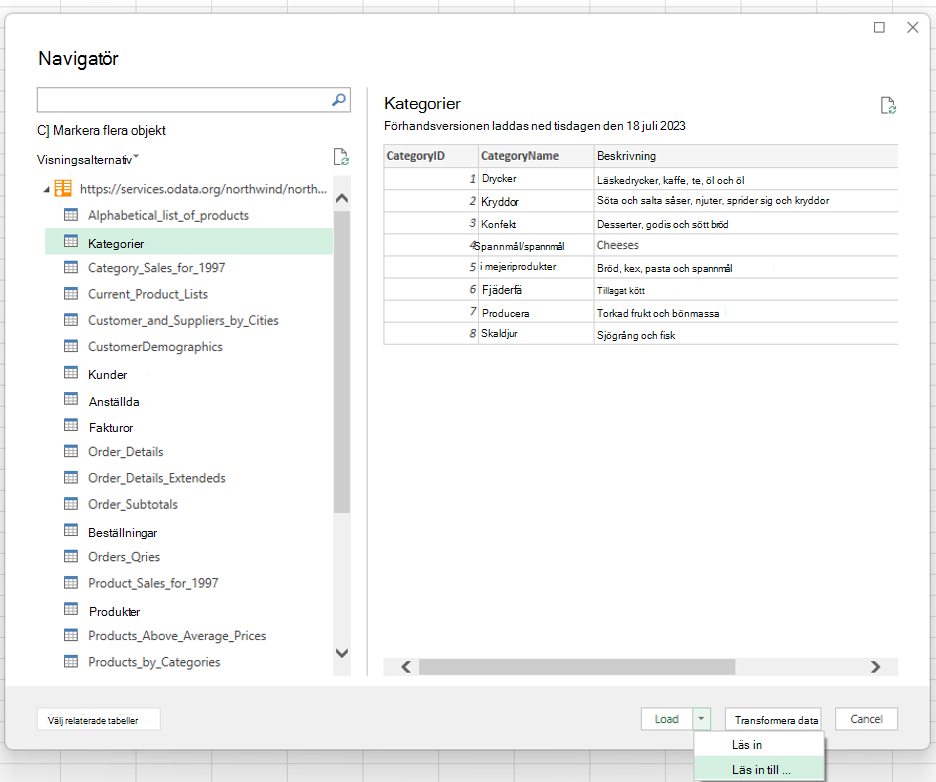Click the table icon next to Kunder
This screenshot has height=782, width=936.
click(x=71, y=373)
